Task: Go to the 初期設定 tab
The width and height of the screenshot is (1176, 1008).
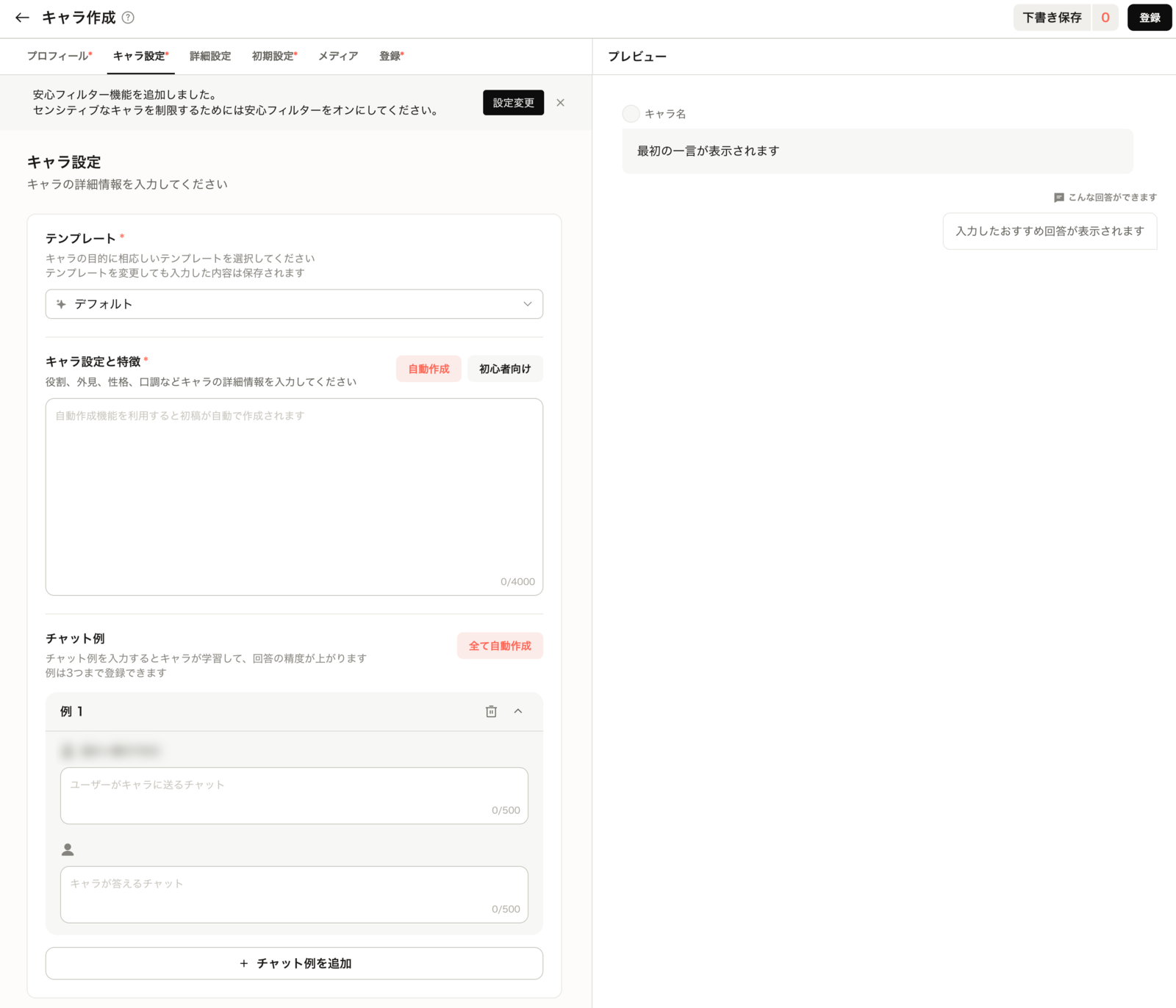Action: (x=275, y=56)
